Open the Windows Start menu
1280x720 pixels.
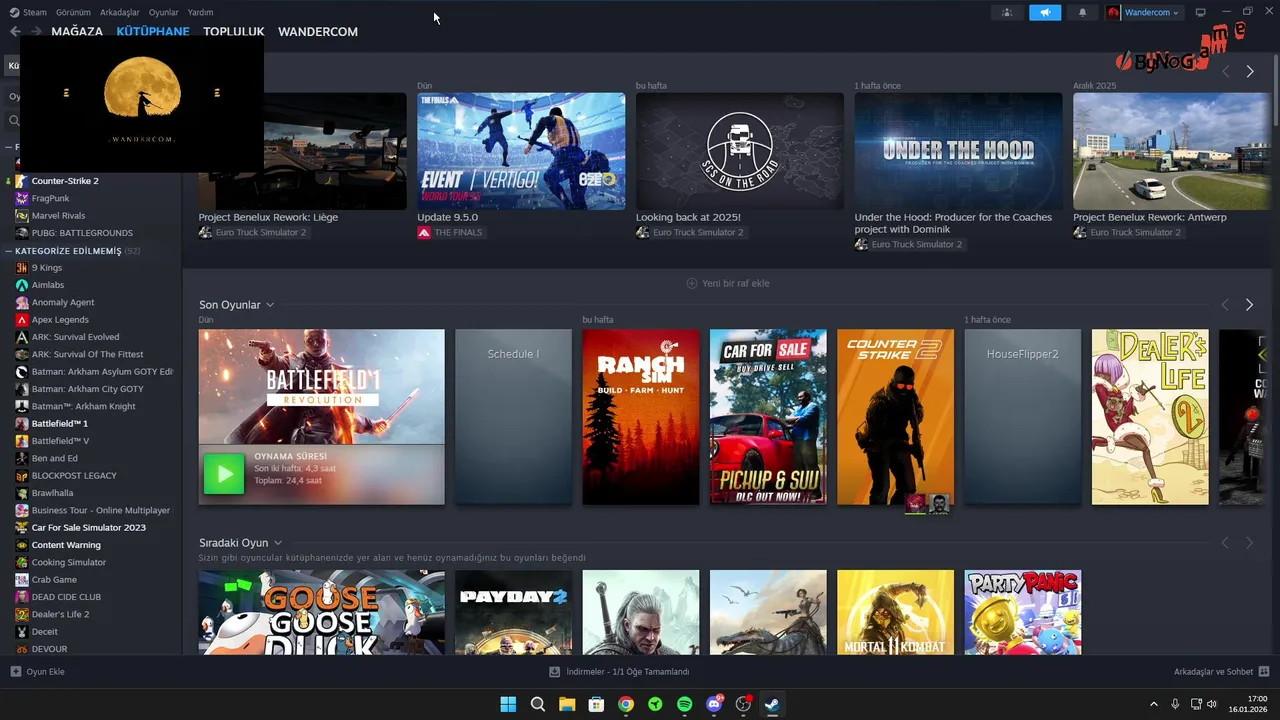tap(508, 704)
